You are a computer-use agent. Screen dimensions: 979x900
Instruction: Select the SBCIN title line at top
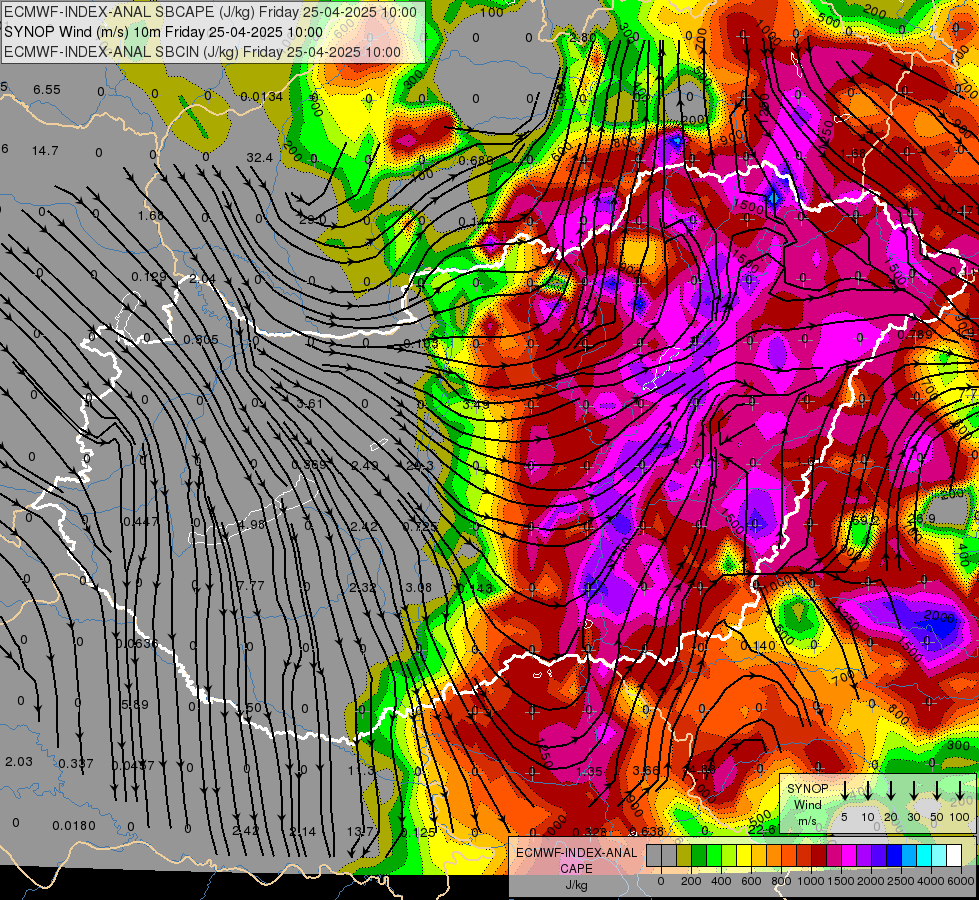click(202, 52)
